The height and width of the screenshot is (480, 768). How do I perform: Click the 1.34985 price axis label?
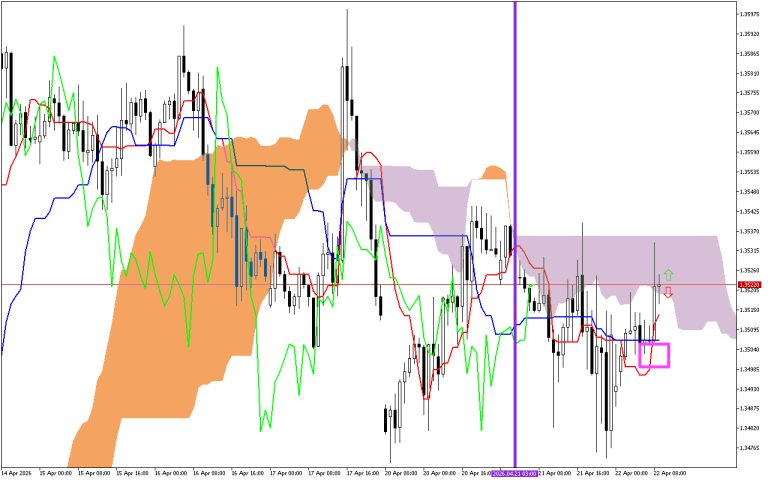coord(749,369)
